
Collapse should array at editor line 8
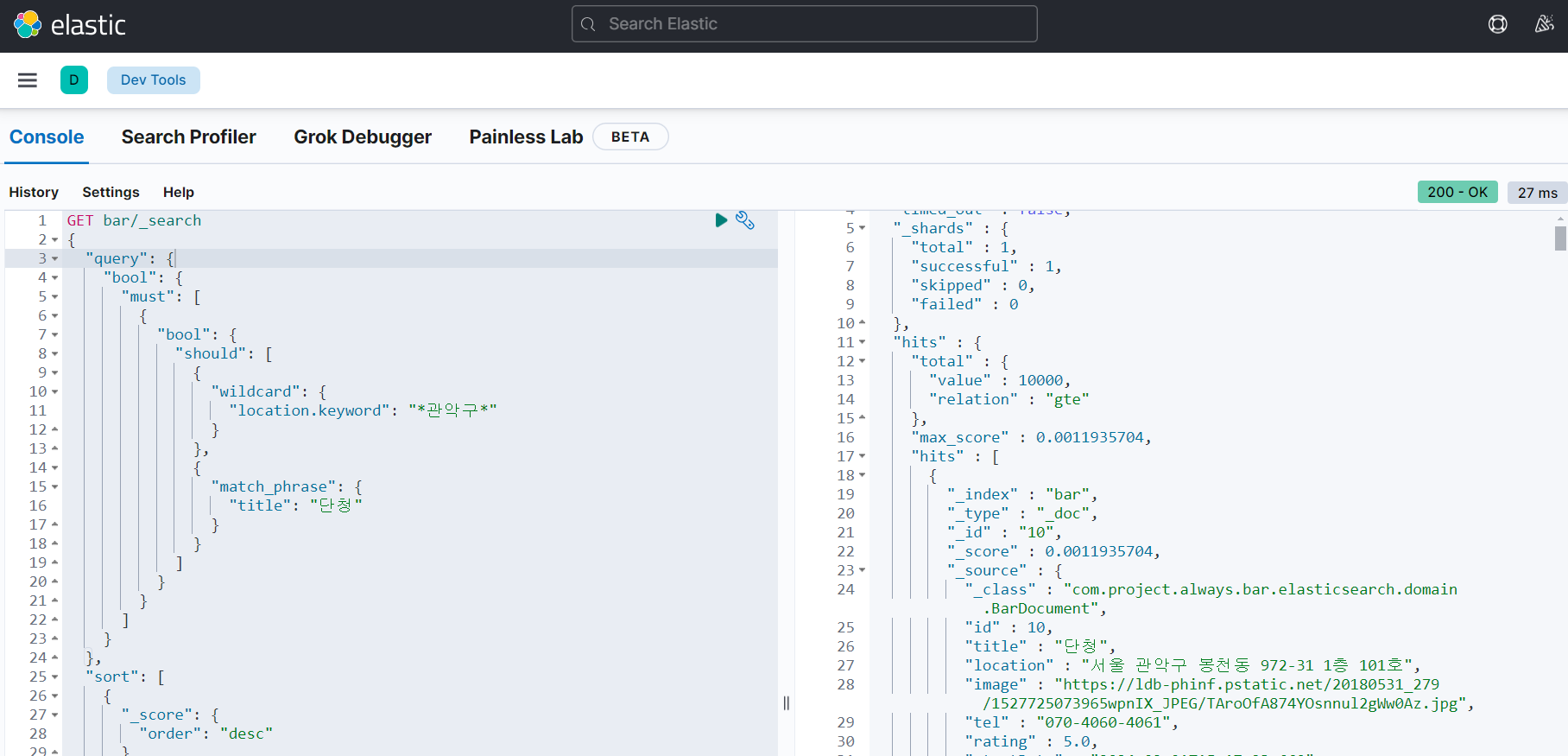[x=55, y=353]
